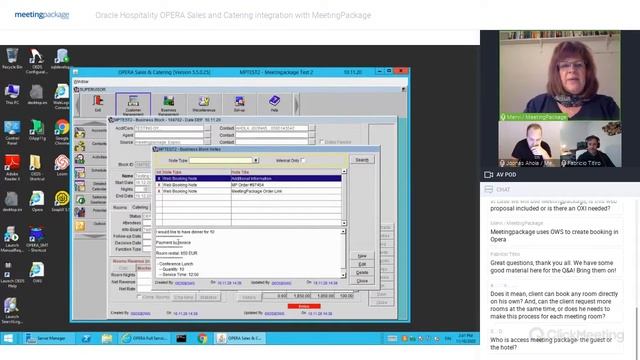This screenshot has width=640, height=360.
Task: Collapse toolbar with left arrow
Action: [78, 104]
